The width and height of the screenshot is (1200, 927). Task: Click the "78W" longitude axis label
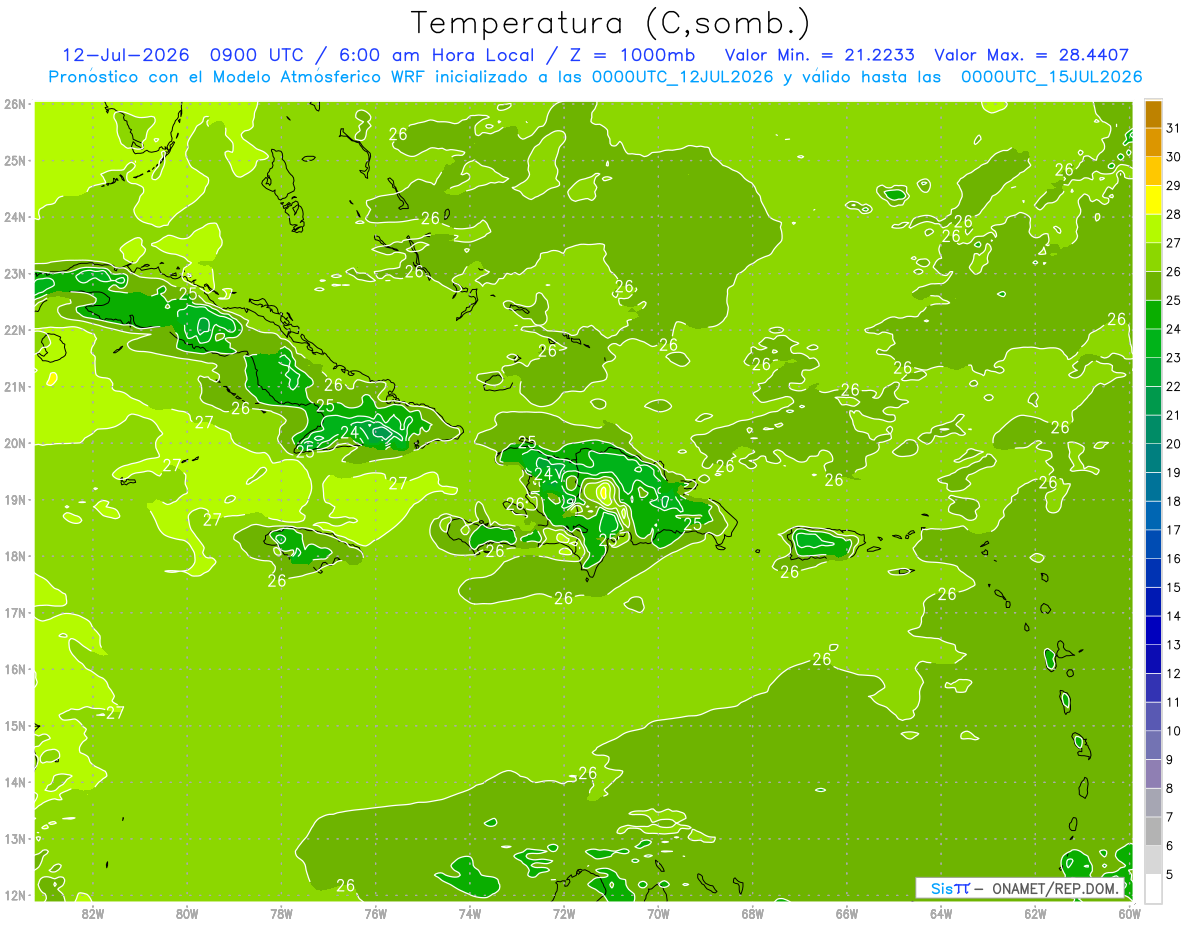pyautogui.click(x=282, y=913)
